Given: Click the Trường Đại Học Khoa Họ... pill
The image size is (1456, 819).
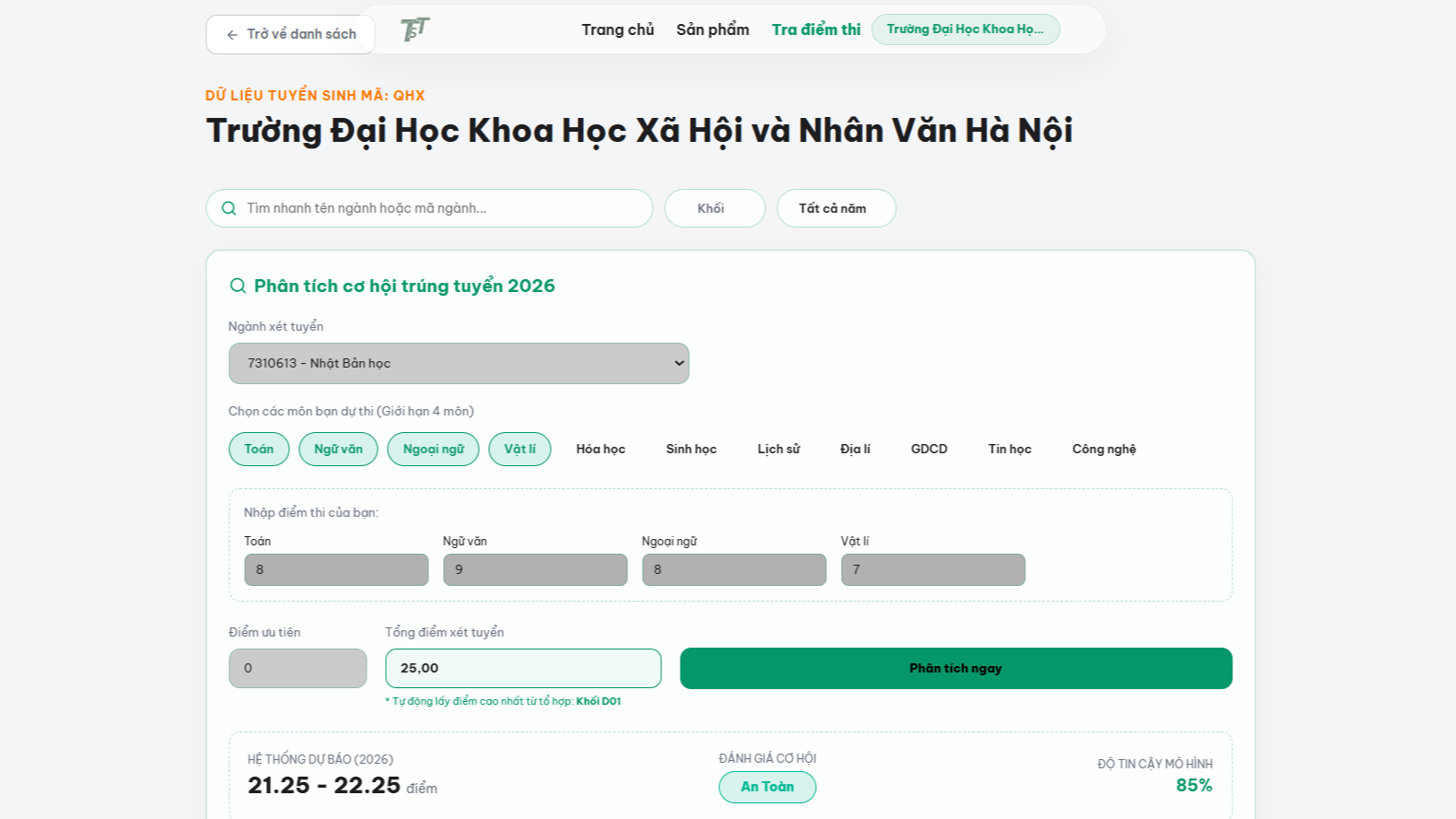Looking at the screenshot, I should point(965,29).
